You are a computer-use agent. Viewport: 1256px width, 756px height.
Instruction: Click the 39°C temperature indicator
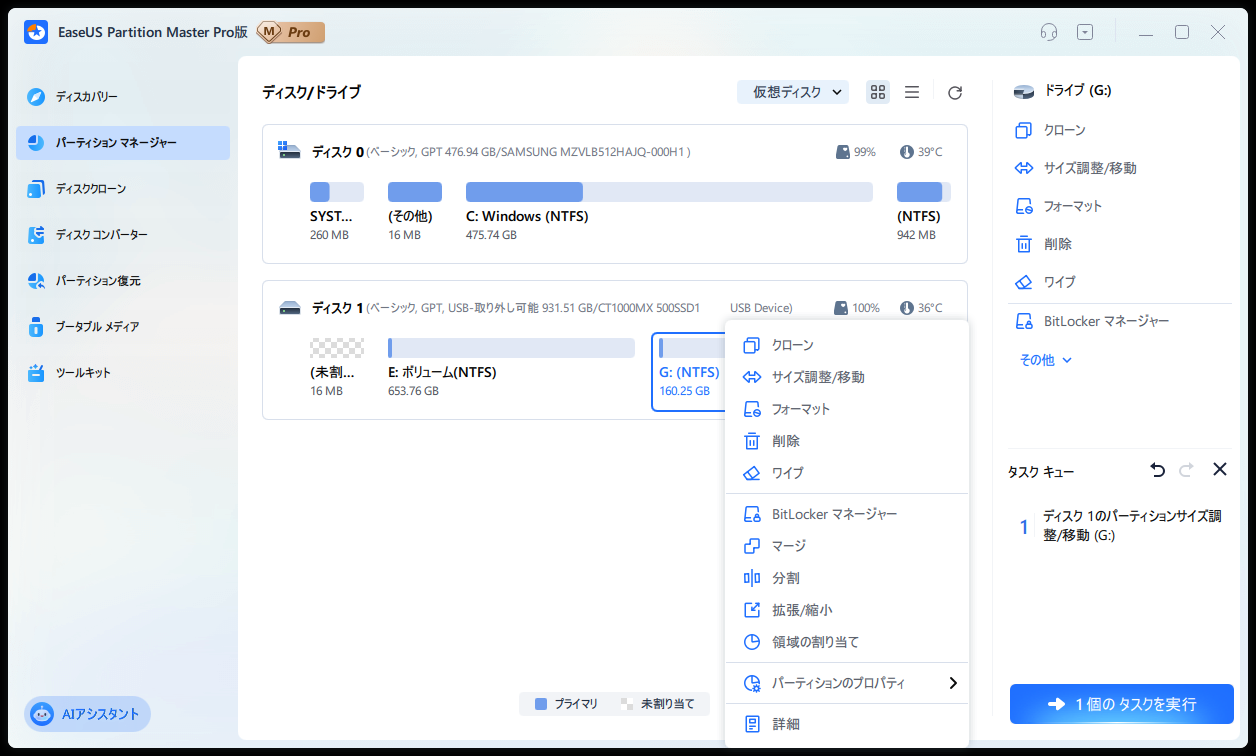click(920, 152)
